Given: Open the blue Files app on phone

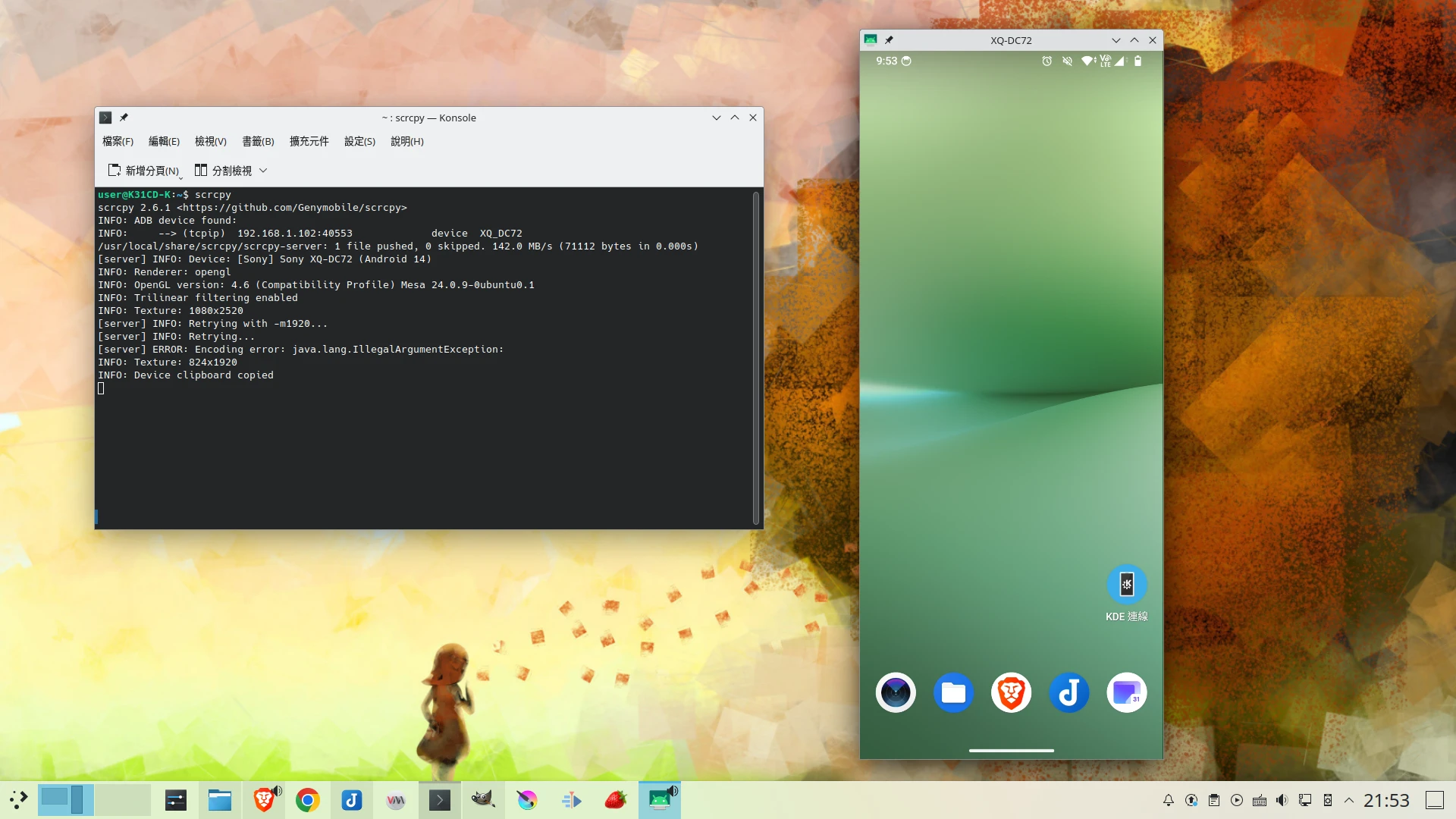Looking at the screenshot, I should click(953, 692).
